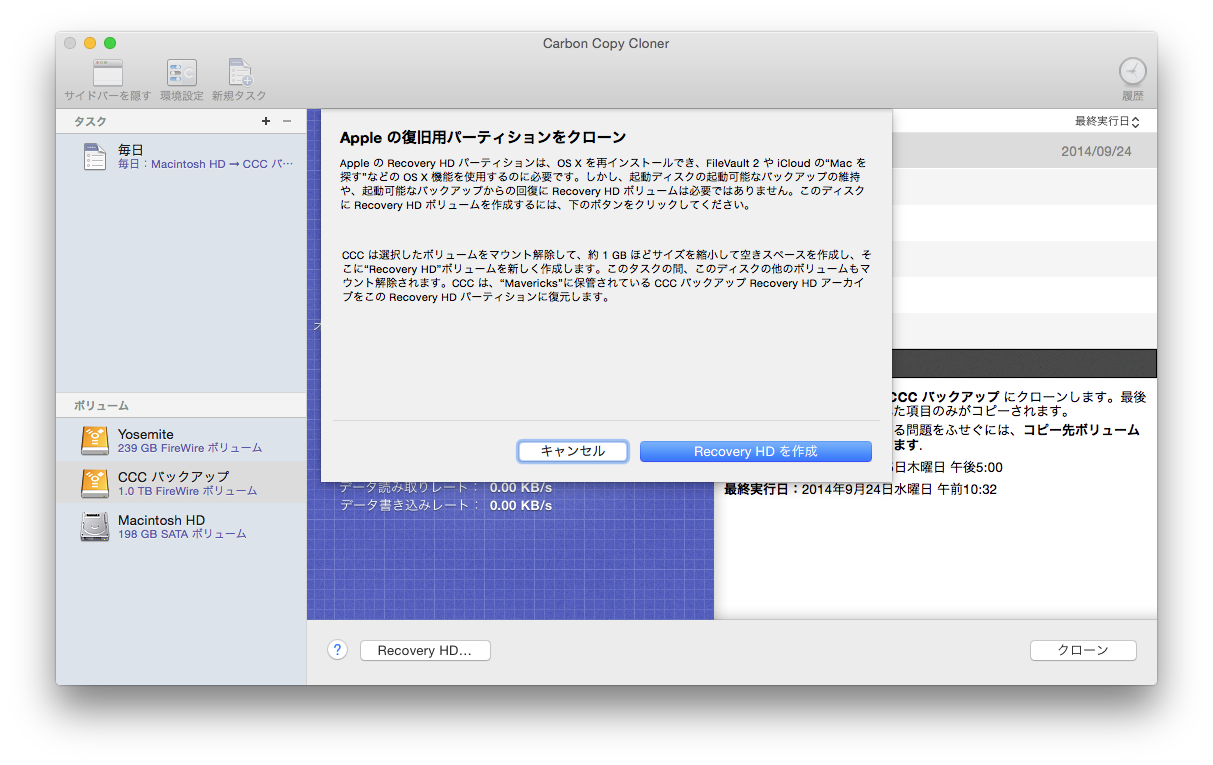Click キャンセル in the dialog
1213x765 pixels.
click(x=573, y=451)
